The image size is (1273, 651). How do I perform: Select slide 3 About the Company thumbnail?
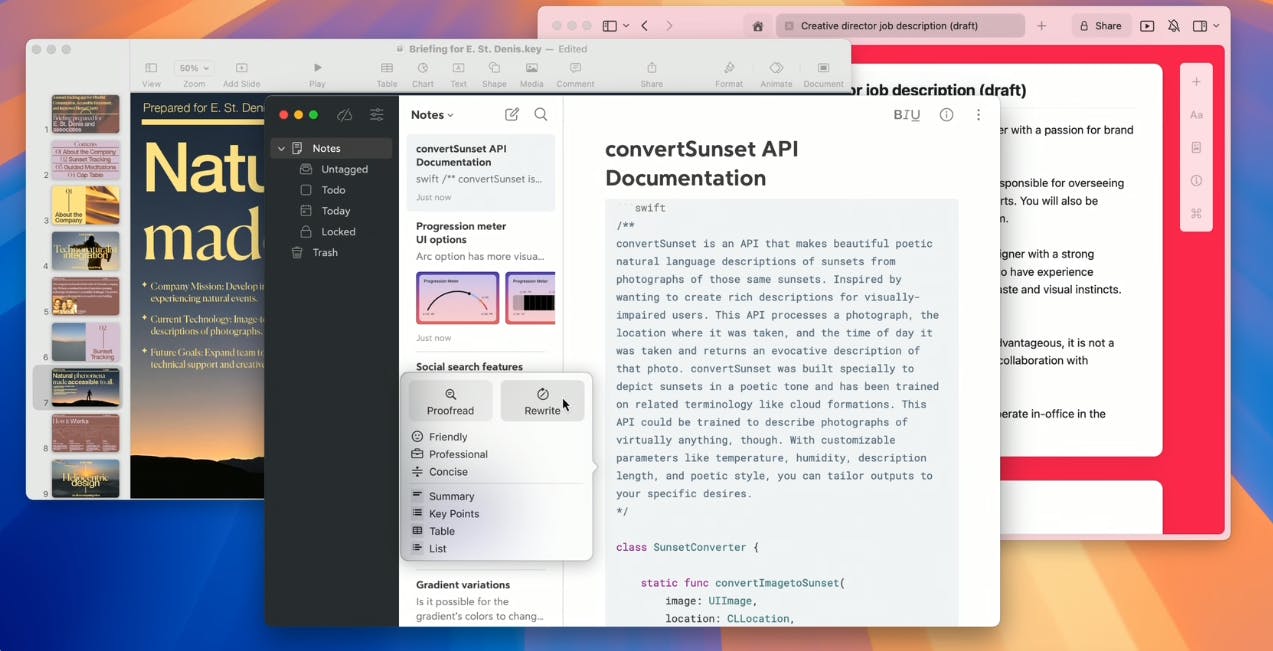tap(85, 205)
